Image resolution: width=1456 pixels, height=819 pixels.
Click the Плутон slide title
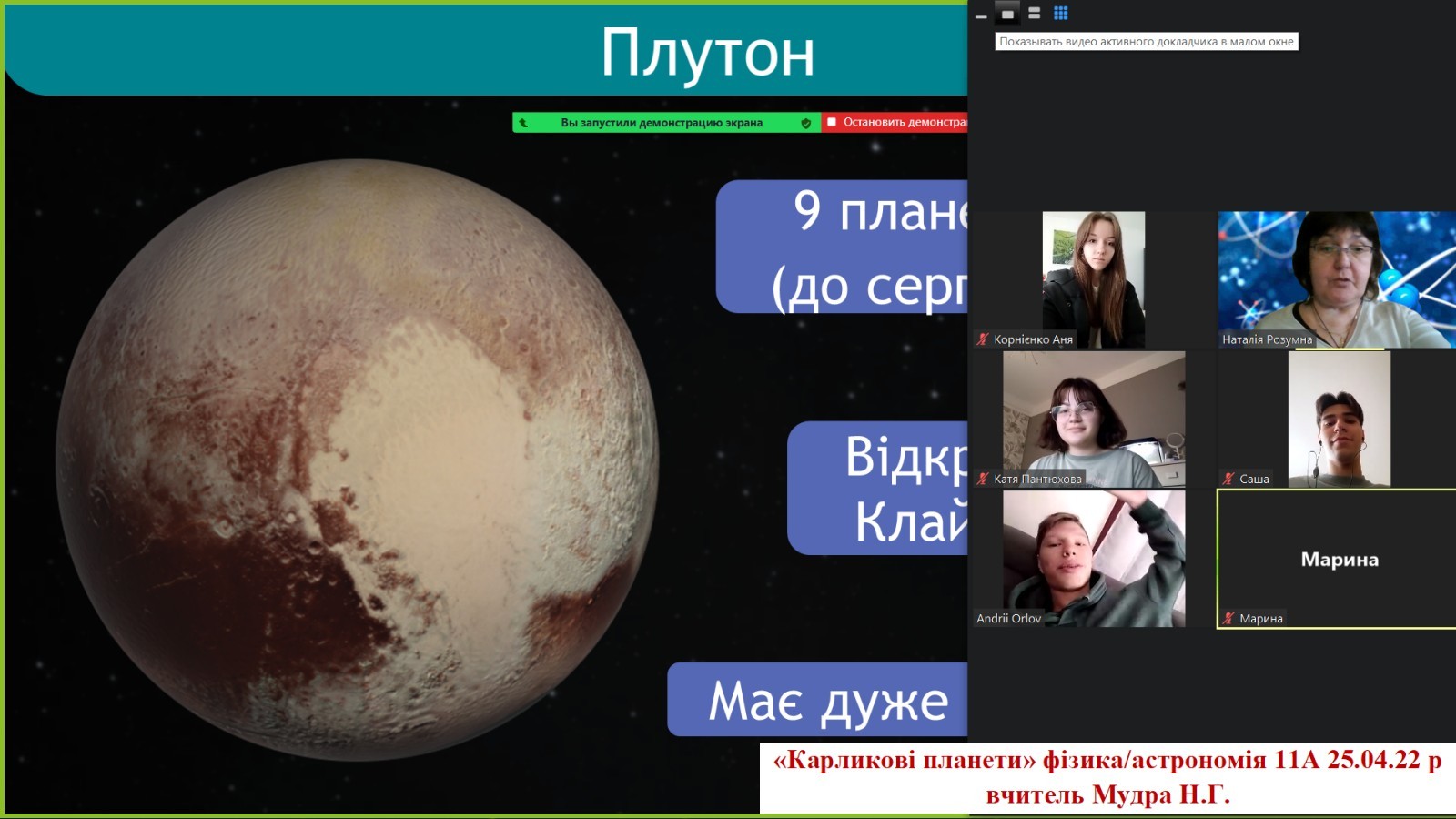click(707, 54)
